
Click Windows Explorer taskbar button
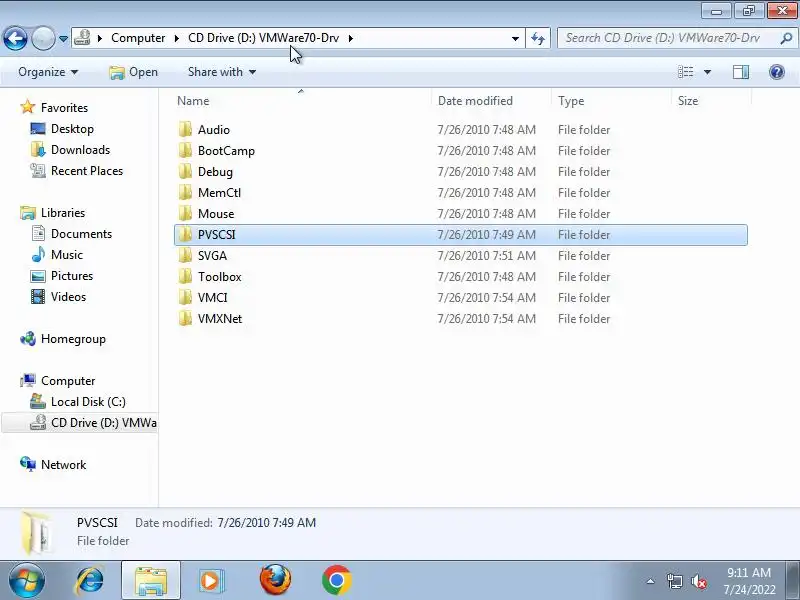point(151,580)
